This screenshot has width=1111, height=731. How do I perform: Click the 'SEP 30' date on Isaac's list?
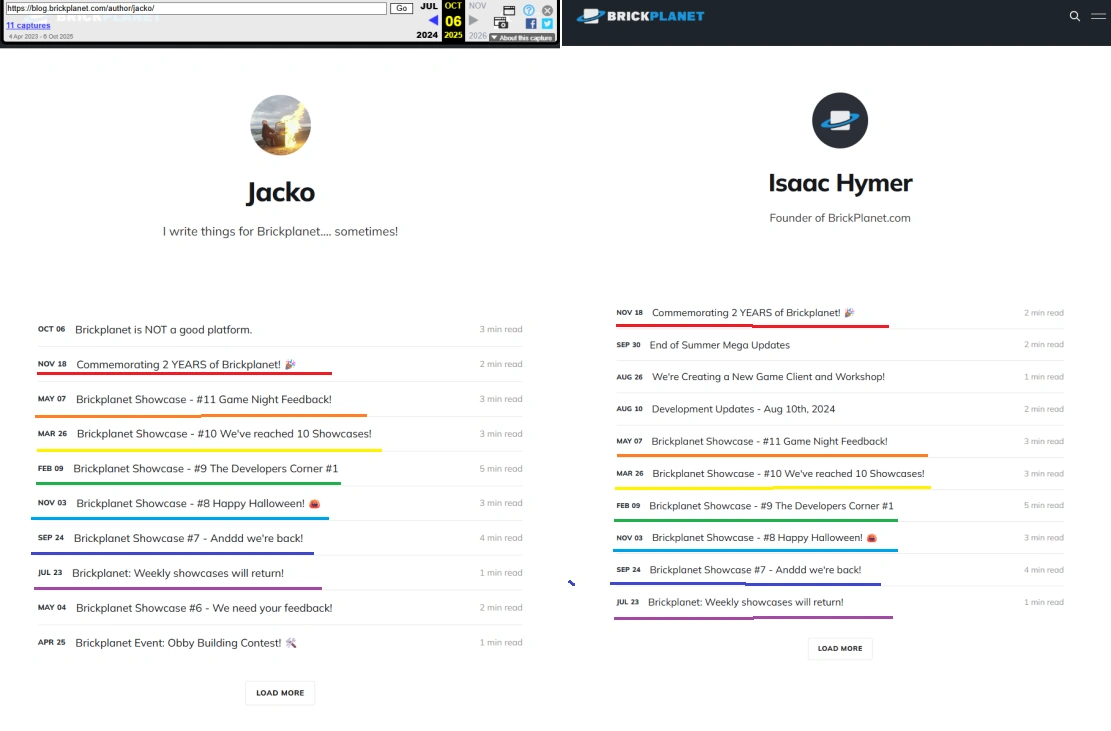[628, 345]
